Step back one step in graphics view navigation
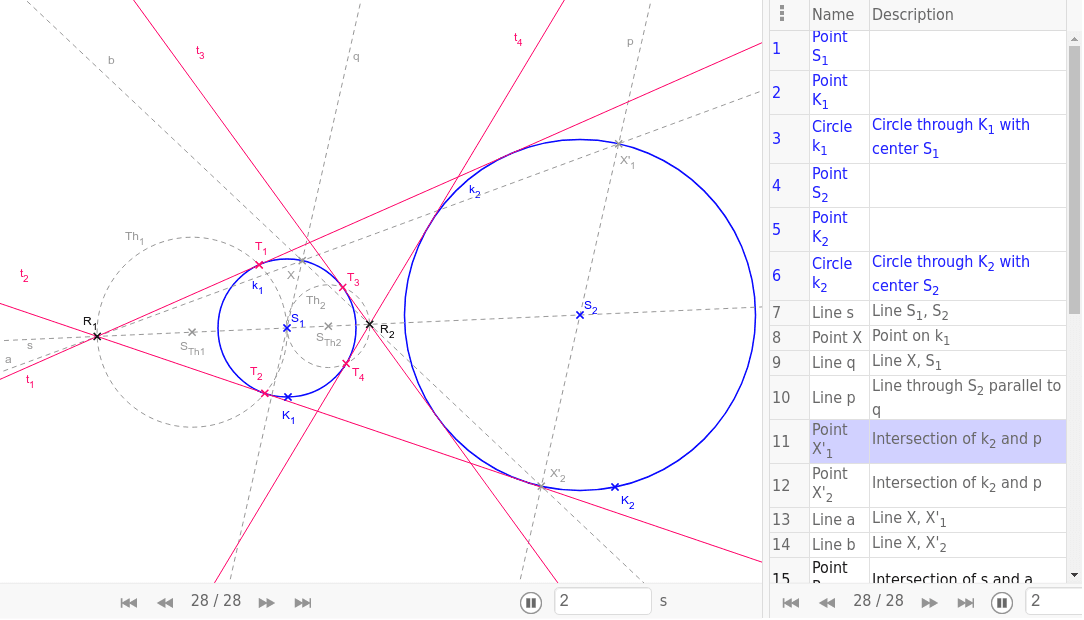 (165, 603)
